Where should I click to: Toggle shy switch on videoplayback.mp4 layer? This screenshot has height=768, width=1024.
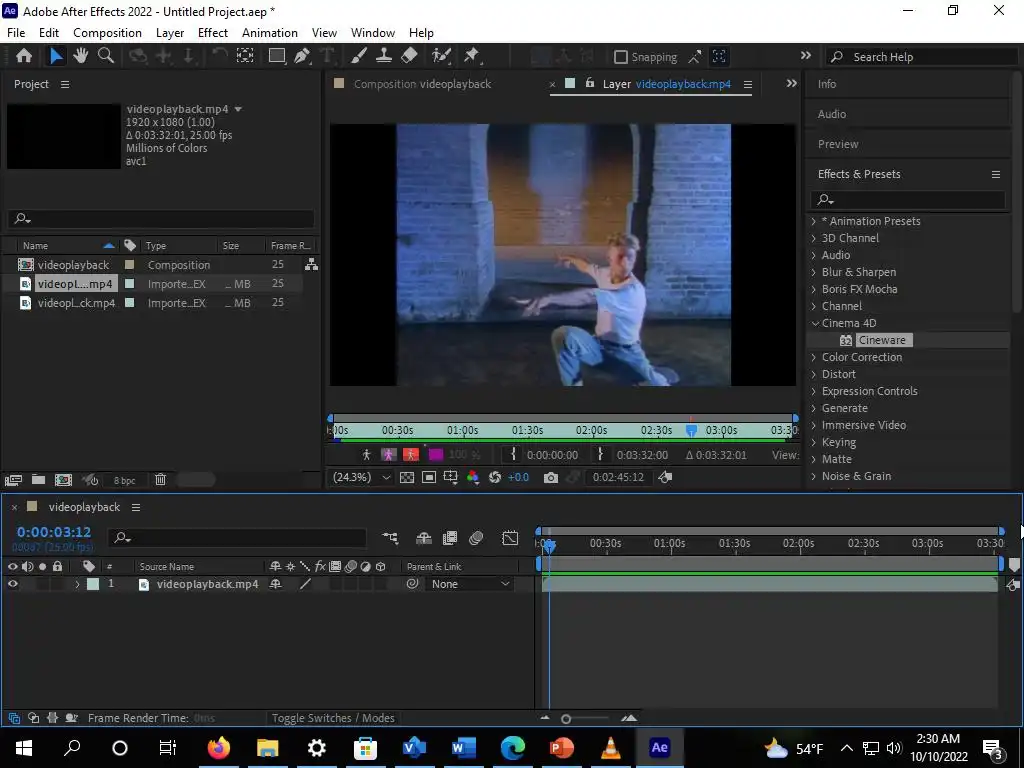point(276,584)
